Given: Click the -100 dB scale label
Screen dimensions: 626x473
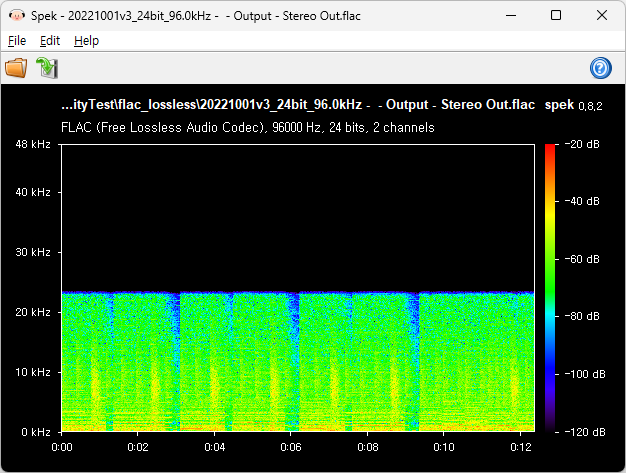Looking at the screenshot, I should pyautogui.click(x=585, y=374).
